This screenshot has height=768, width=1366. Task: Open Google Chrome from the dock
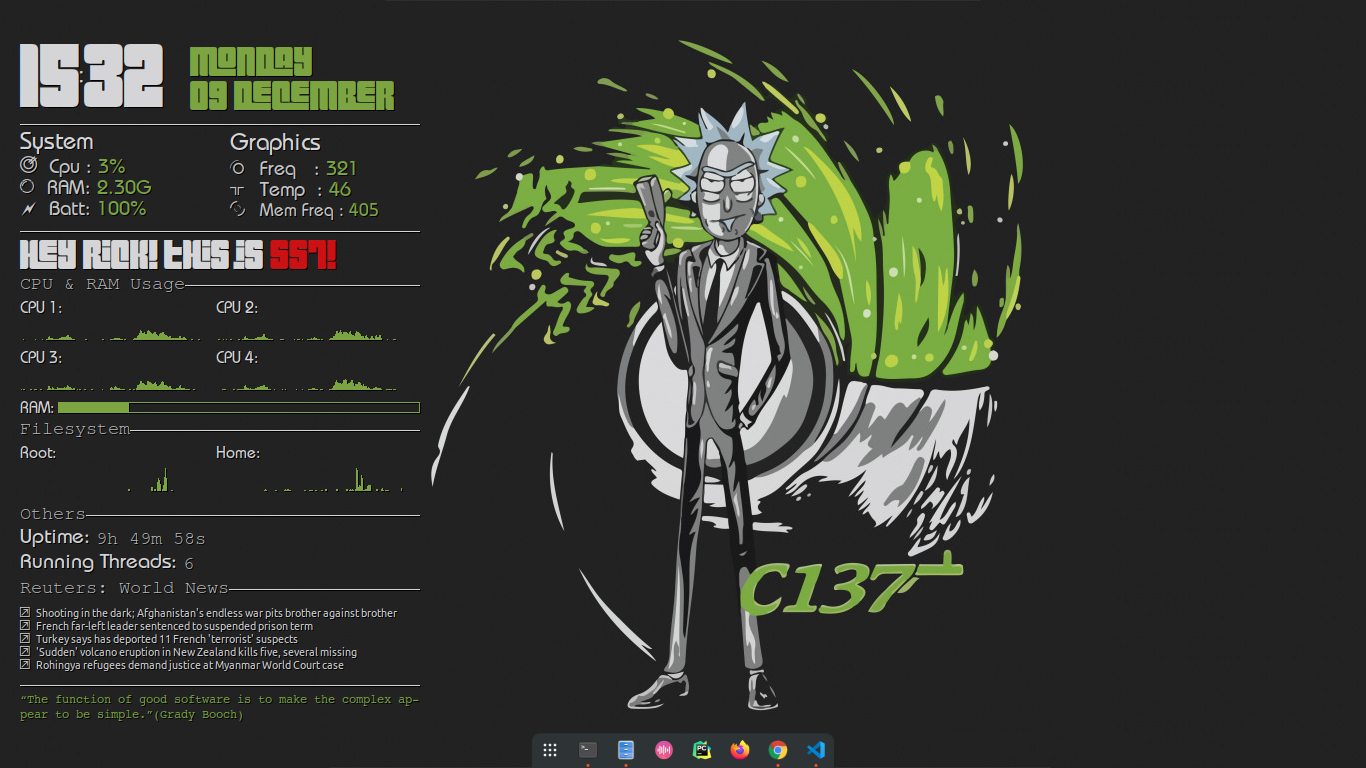point(778,750)
